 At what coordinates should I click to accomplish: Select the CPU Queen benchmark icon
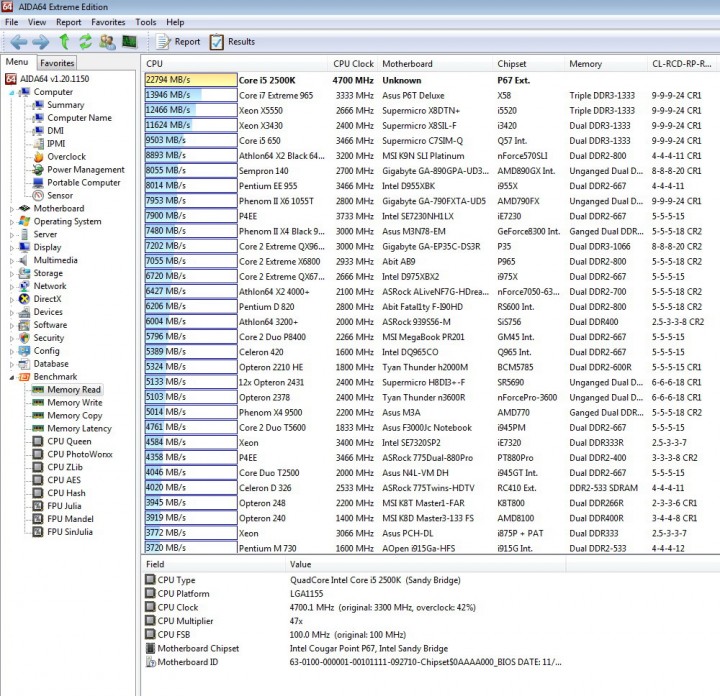(x=39, y=441)
